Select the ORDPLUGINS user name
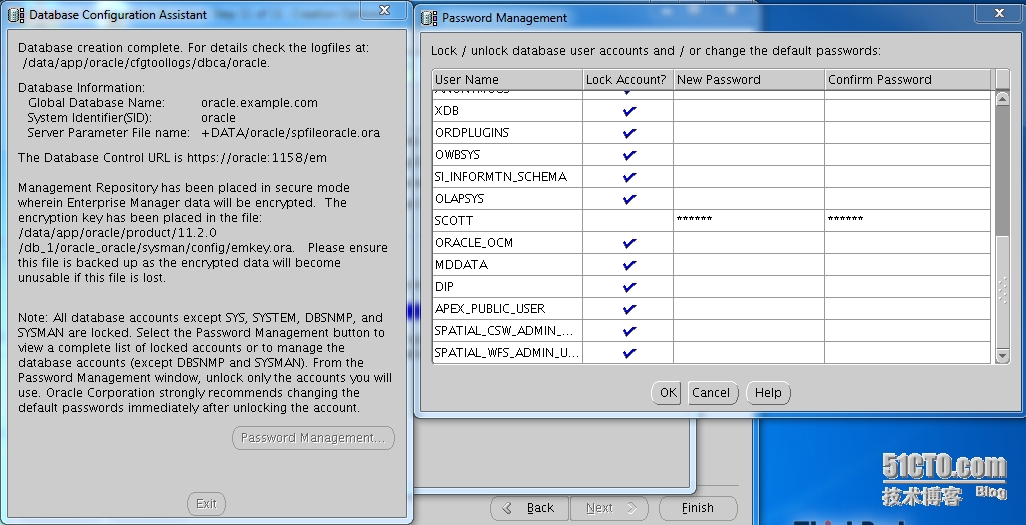Screen dimensions: 1026x525 point(507,133)
